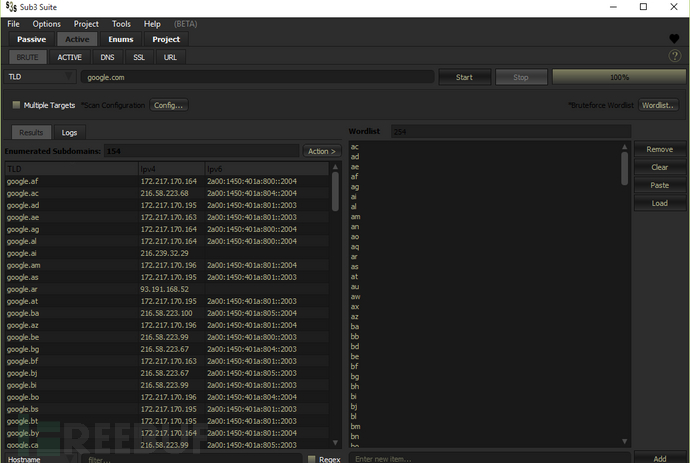Switch to the Project tab
The width and height of the screenshot is (690, 463).
point(166,39)
